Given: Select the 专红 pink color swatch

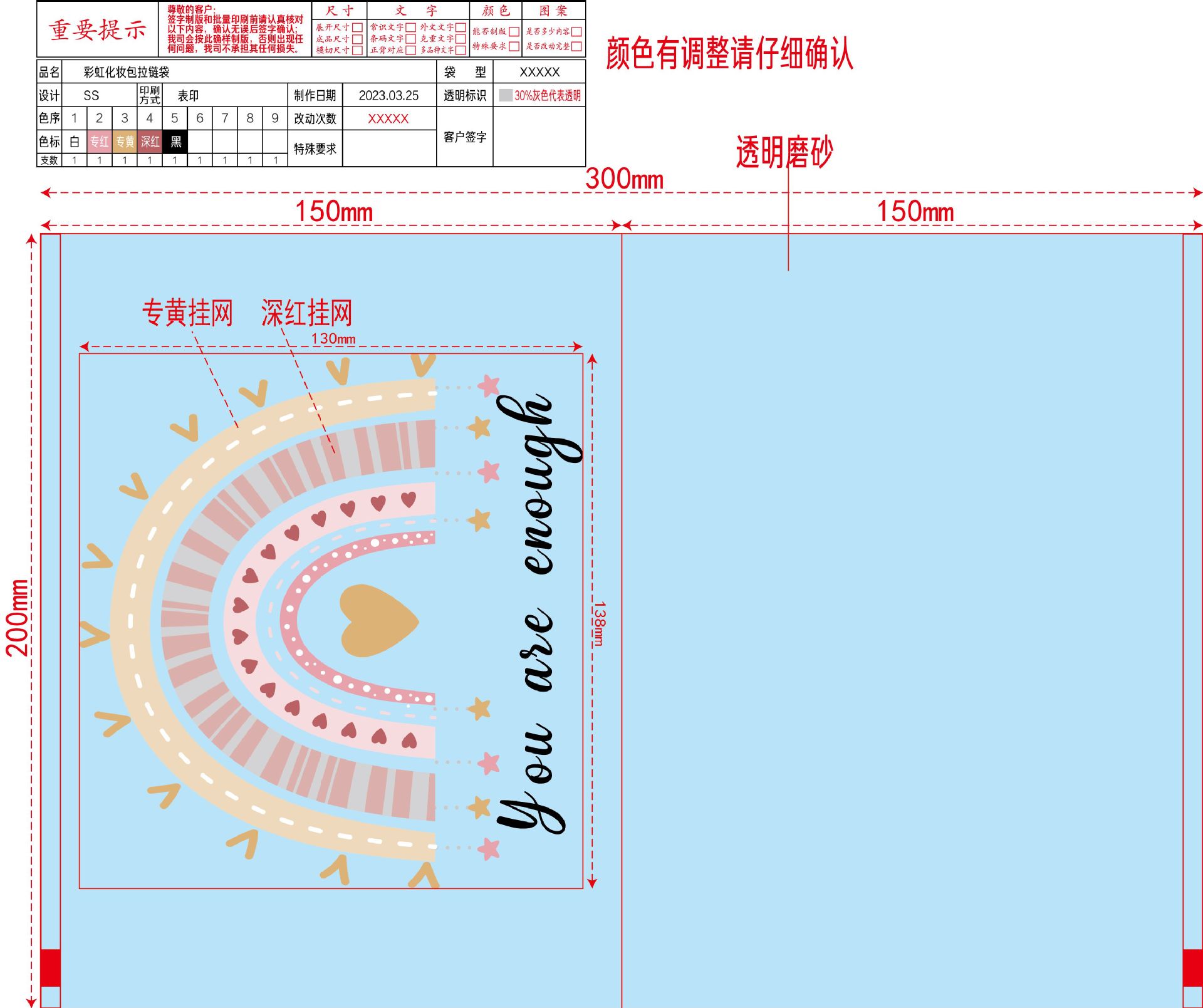Looking at the screenshot, I should tap(100, 142).
